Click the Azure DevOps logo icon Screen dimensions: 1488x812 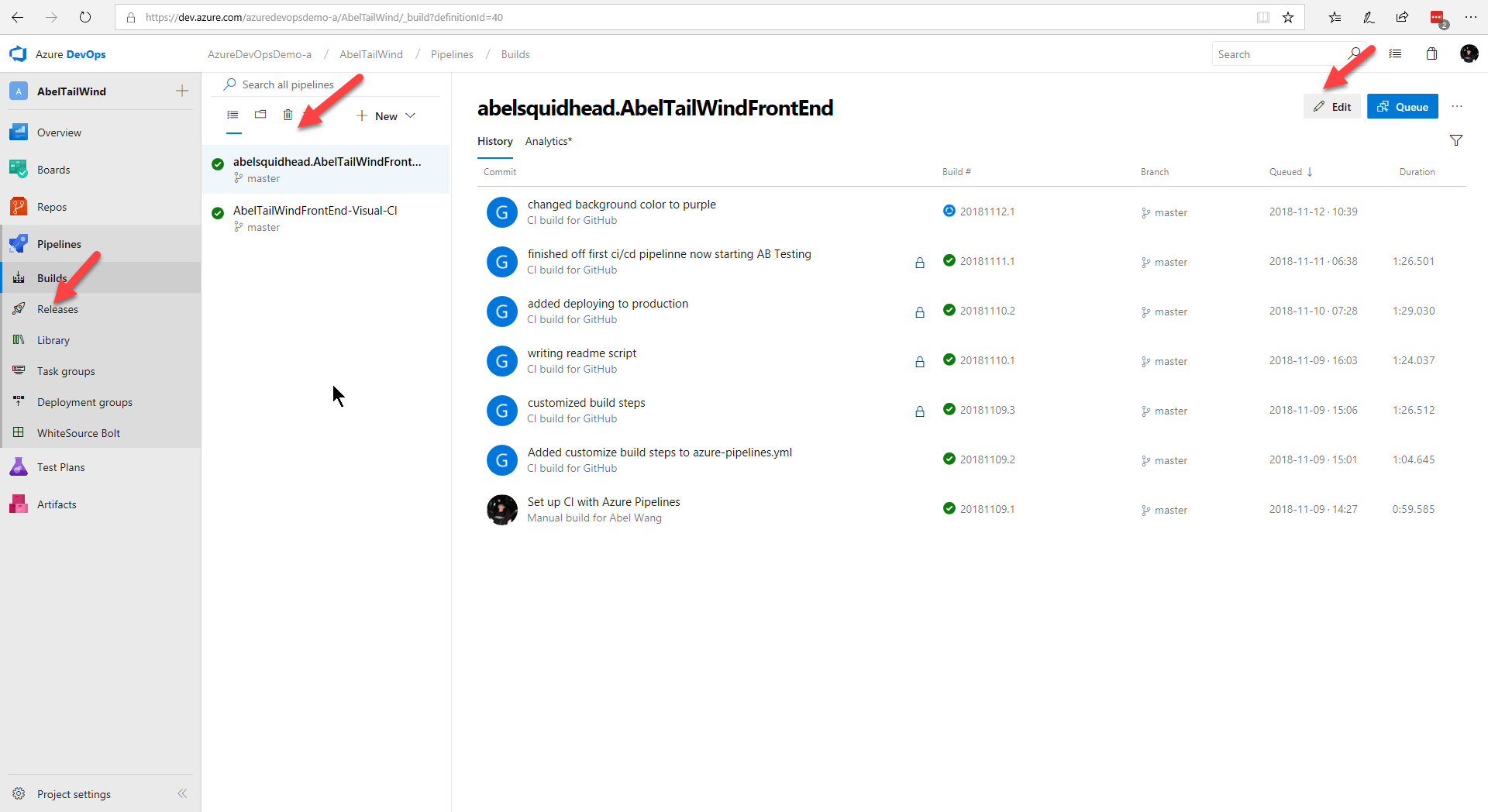18,54
